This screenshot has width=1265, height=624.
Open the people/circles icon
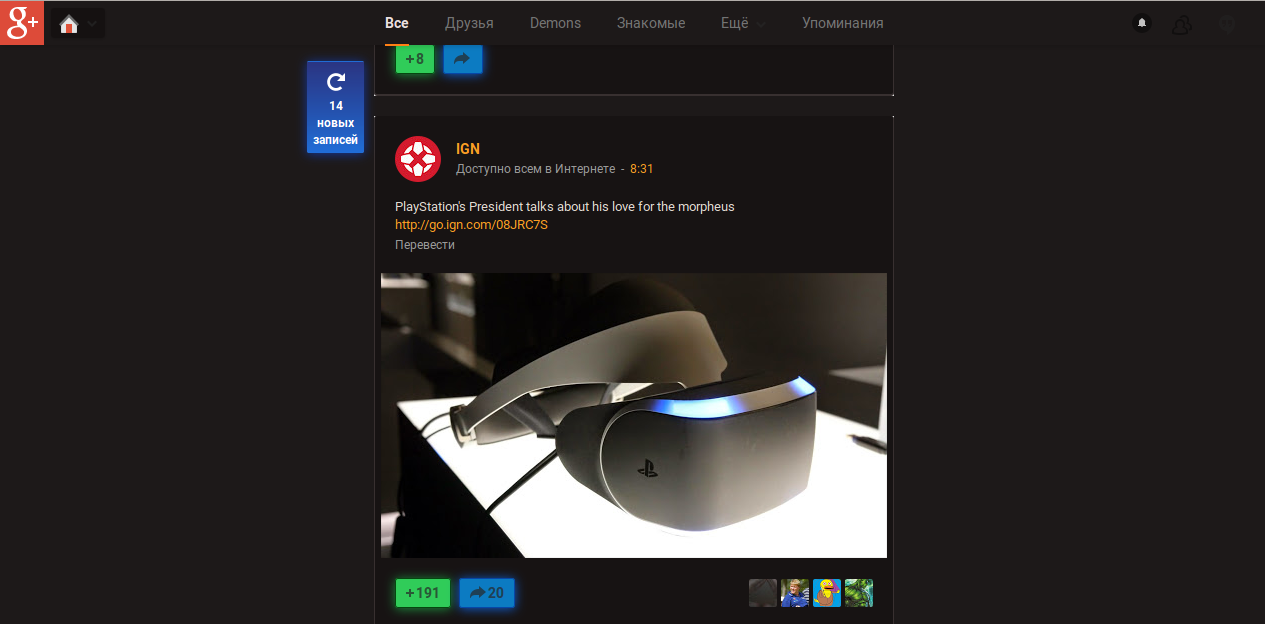click(1182, 24)
